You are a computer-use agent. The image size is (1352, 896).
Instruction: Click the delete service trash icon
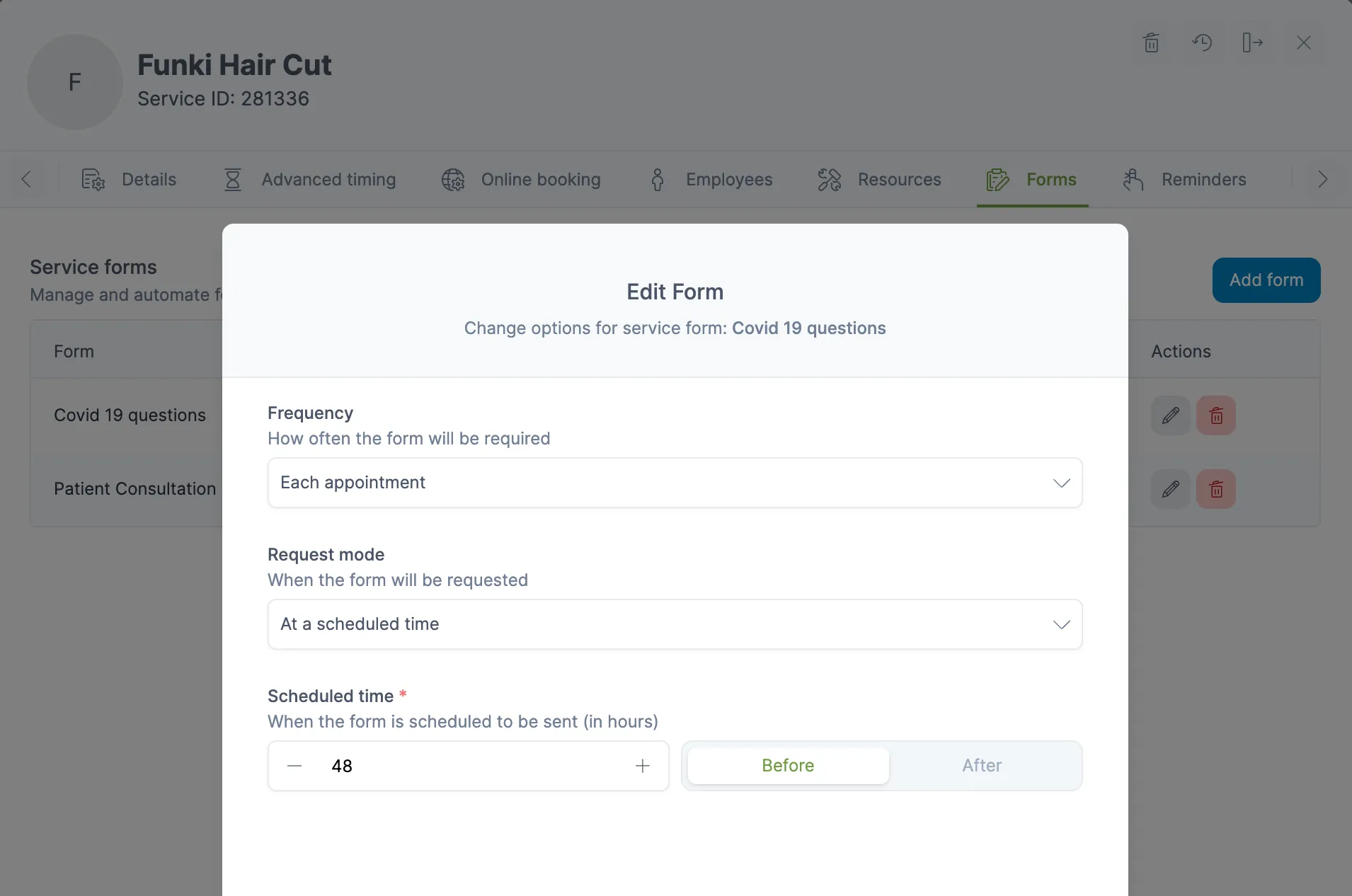(x=1150, y=42)
